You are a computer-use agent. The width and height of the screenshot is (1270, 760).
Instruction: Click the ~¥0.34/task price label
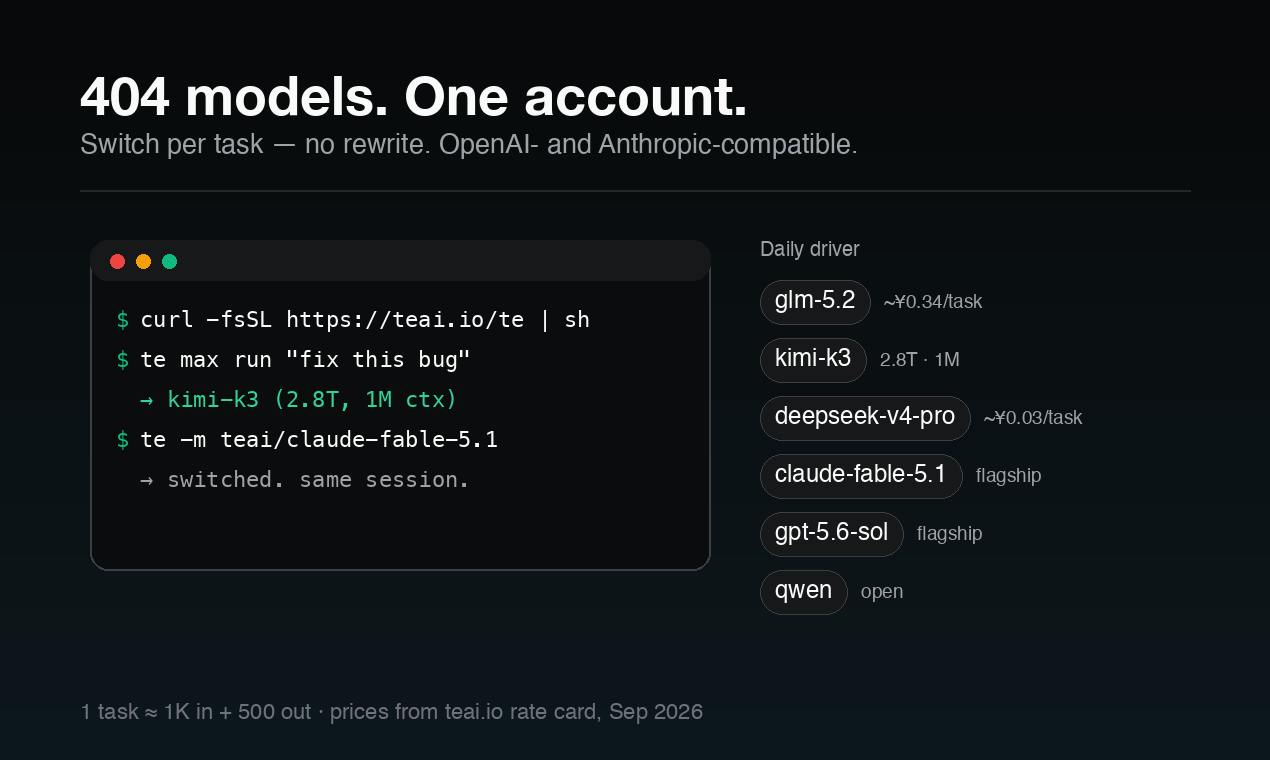(x=933, y=302)
